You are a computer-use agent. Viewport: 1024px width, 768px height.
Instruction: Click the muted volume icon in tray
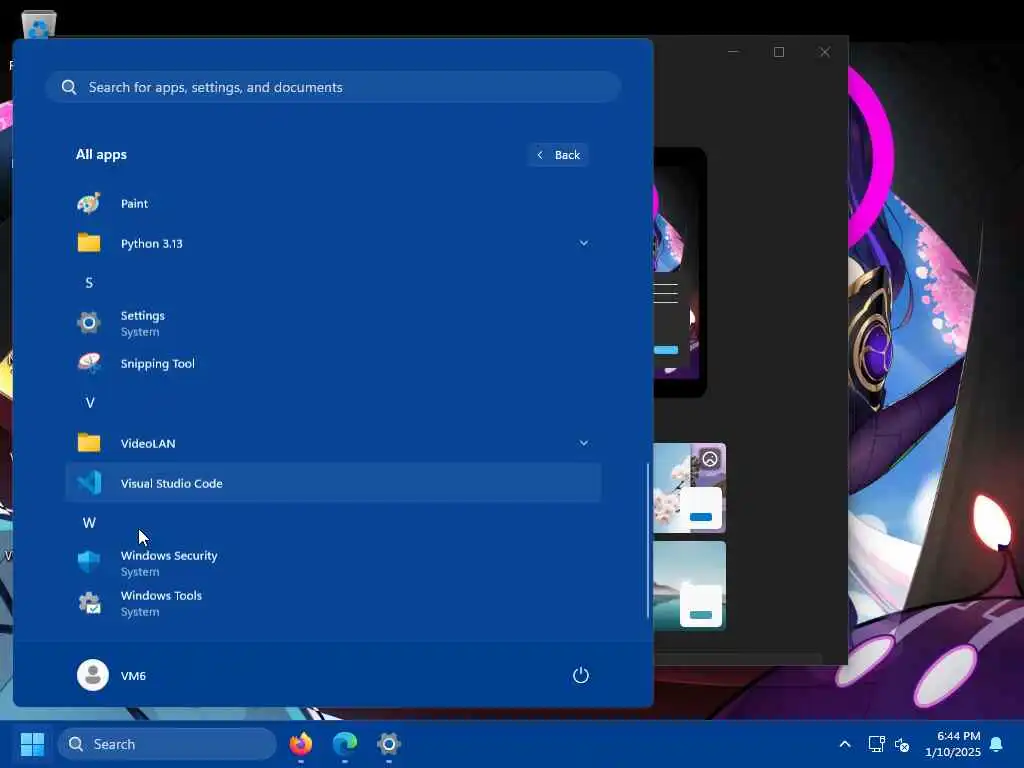902,744
